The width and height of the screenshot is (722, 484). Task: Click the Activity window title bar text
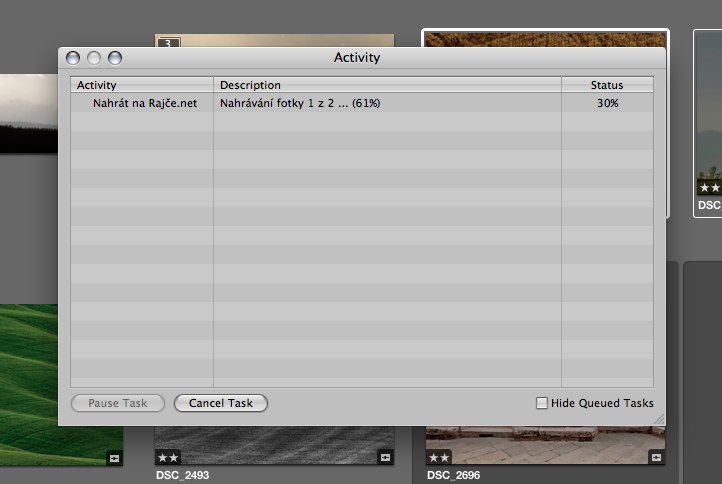pos(357,58)
